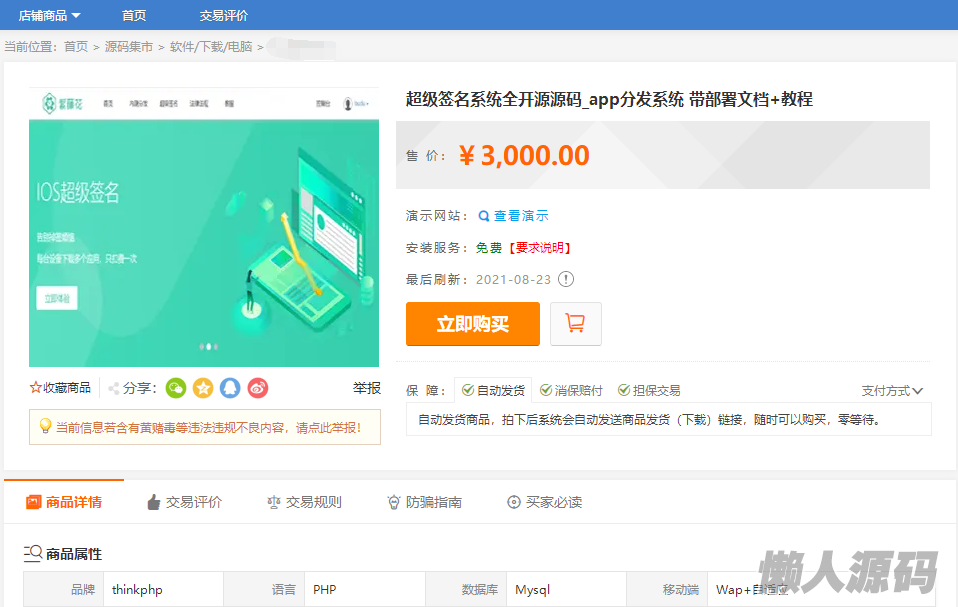
Task: Select the 担保交易 guarantee tab
Action: (649, 390)
